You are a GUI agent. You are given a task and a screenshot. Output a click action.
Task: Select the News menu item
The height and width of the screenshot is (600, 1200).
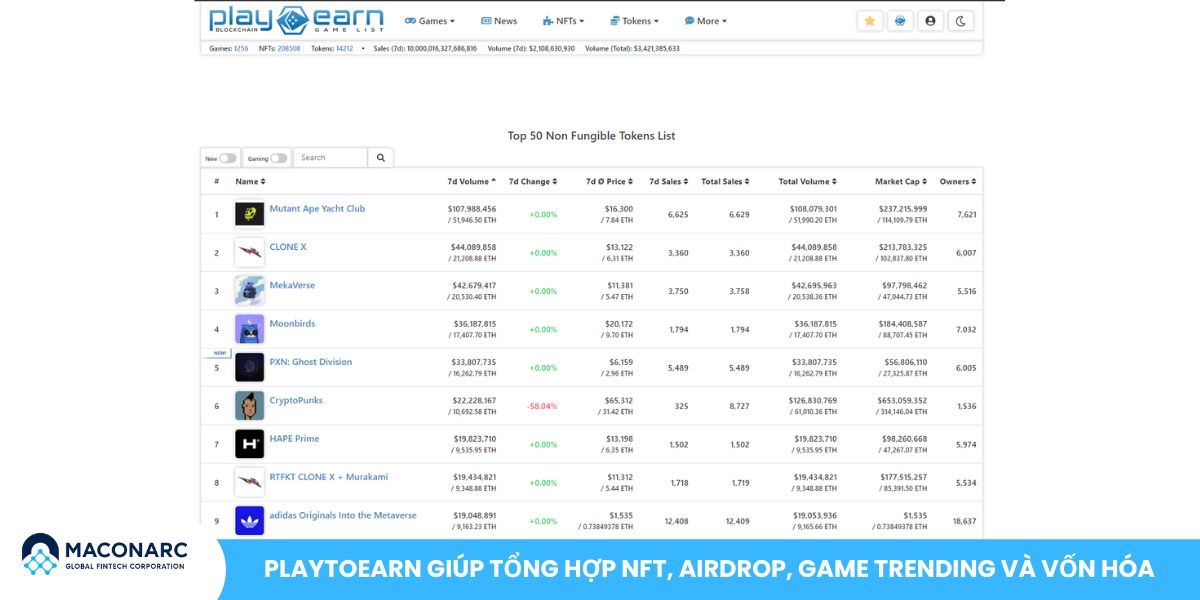click(499, 20)
